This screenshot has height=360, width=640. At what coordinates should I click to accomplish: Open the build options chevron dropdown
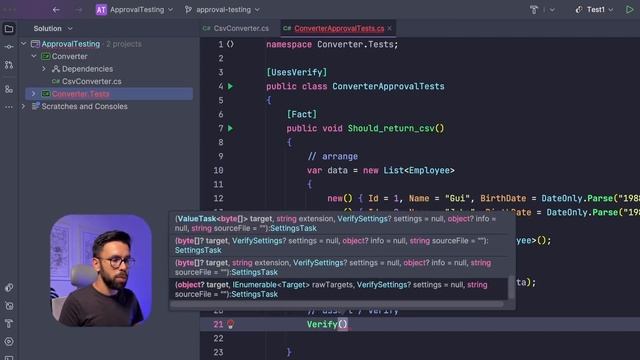click(x=552, y=10)
